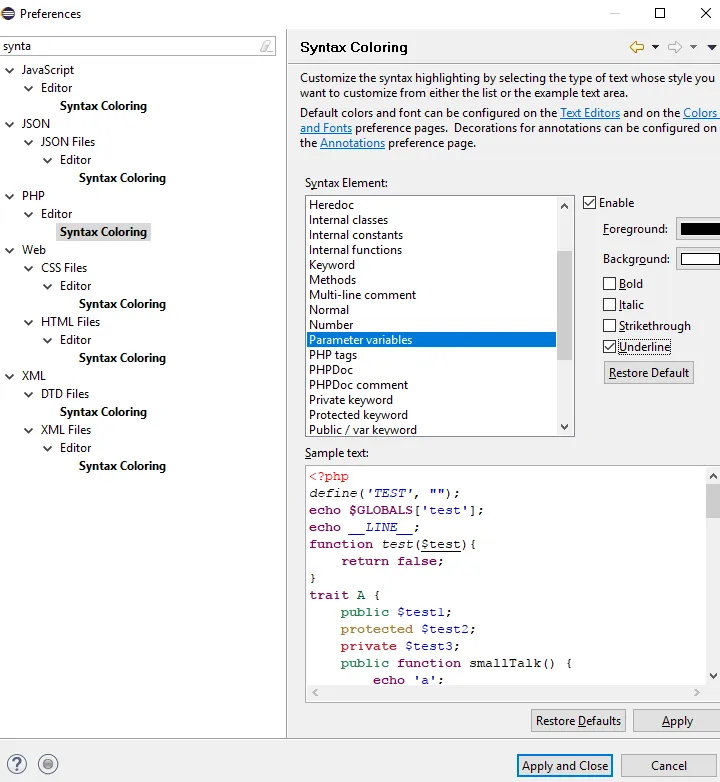Screen dimensions: 720x782
Task: Click the Restore Defaults button
Action: 578,721
